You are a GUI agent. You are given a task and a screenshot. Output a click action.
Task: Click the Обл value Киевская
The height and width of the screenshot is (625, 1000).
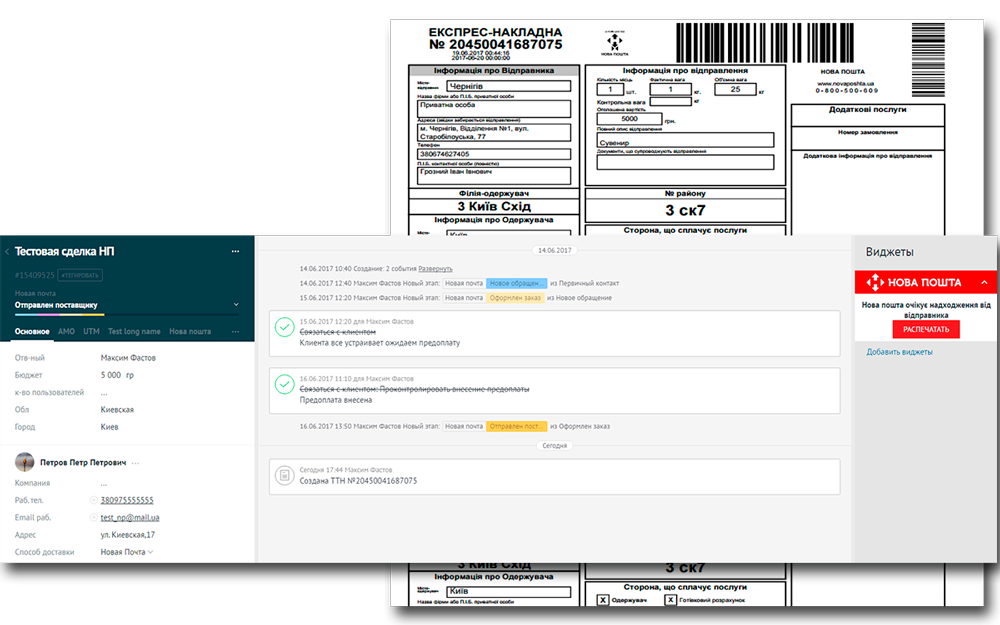[117, 409]
